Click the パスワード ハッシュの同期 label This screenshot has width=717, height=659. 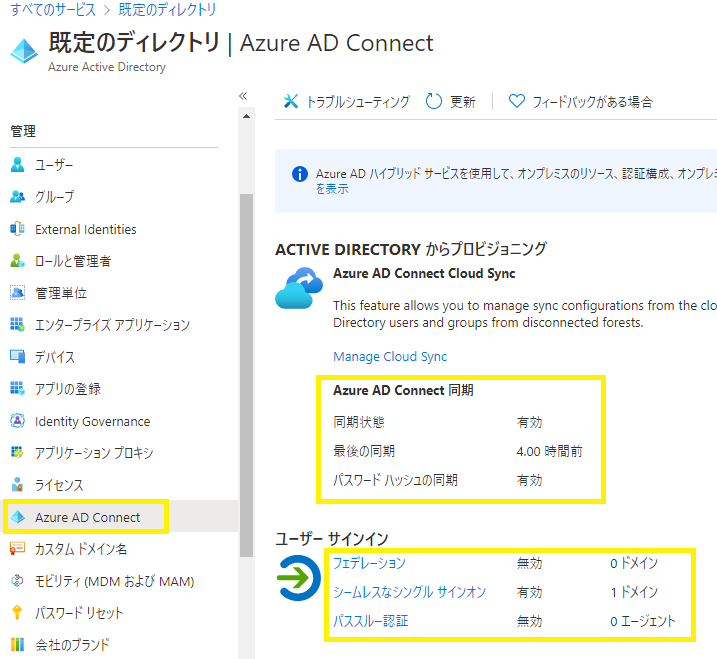[396, 480]
